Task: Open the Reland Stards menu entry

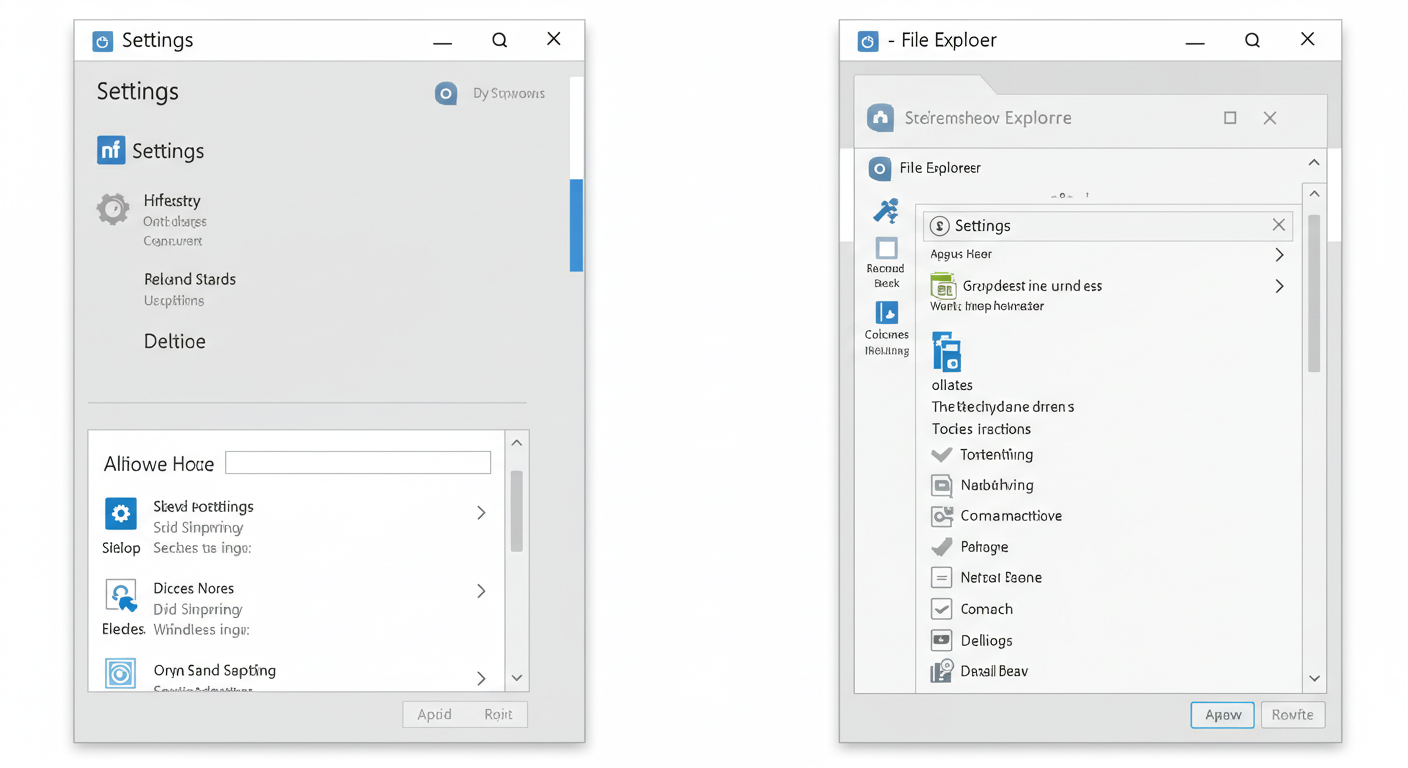Action: pyautogui.click(x=189, y=279)
